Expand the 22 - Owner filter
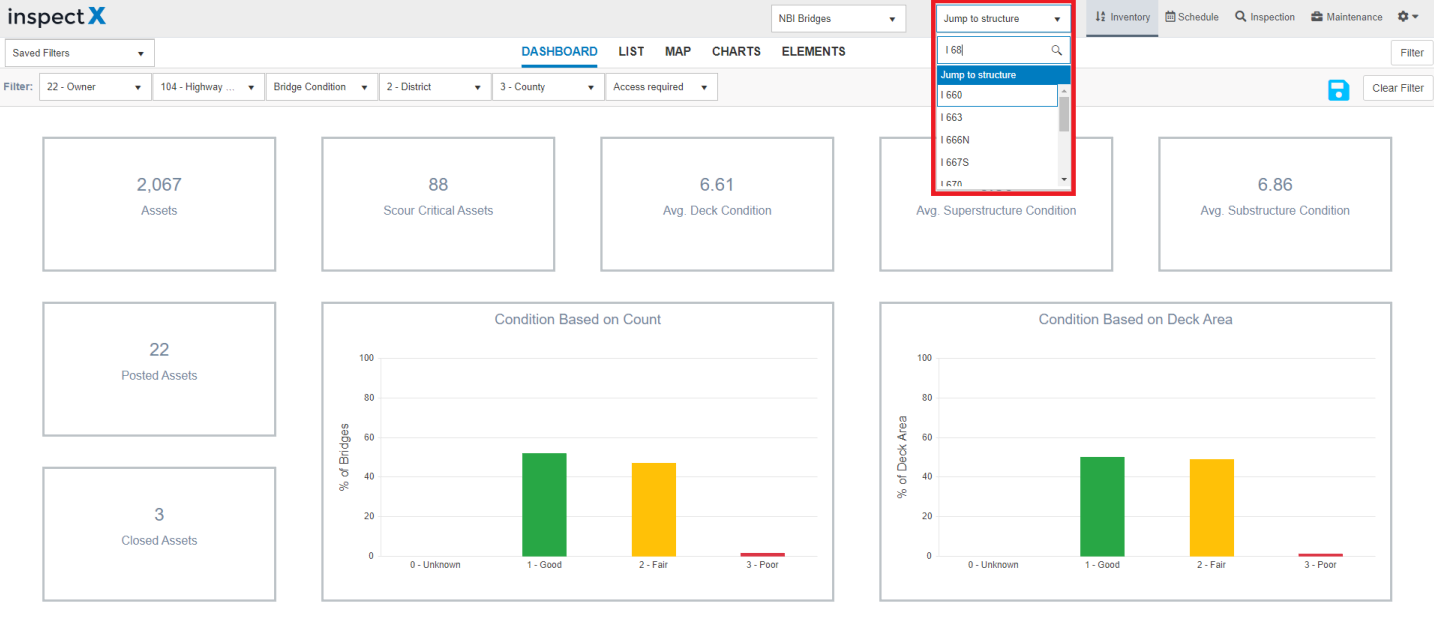The height and width of the screenshot is (633, 1434). pos(95,87)
